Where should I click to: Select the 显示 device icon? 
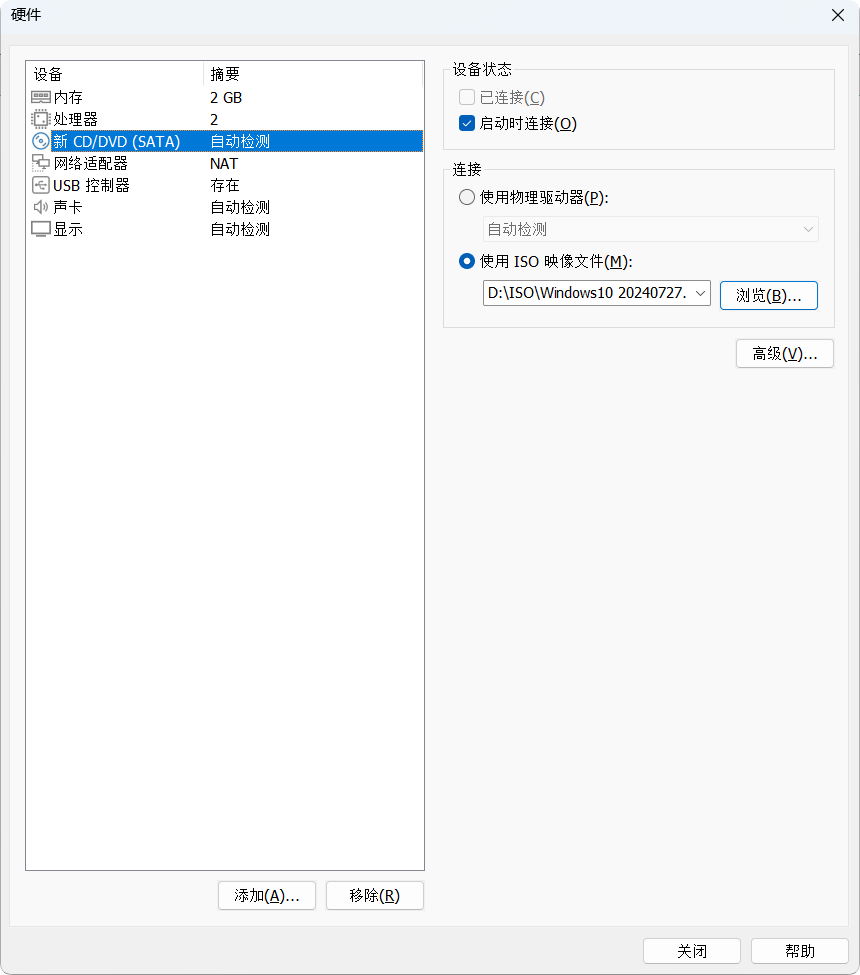pyautogui.click(x=40, y=229)
